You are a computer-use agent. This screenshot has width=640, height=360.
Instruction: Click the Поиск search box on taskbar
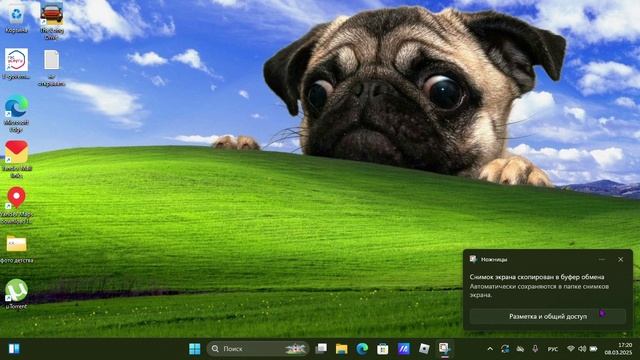coord(258,349)
